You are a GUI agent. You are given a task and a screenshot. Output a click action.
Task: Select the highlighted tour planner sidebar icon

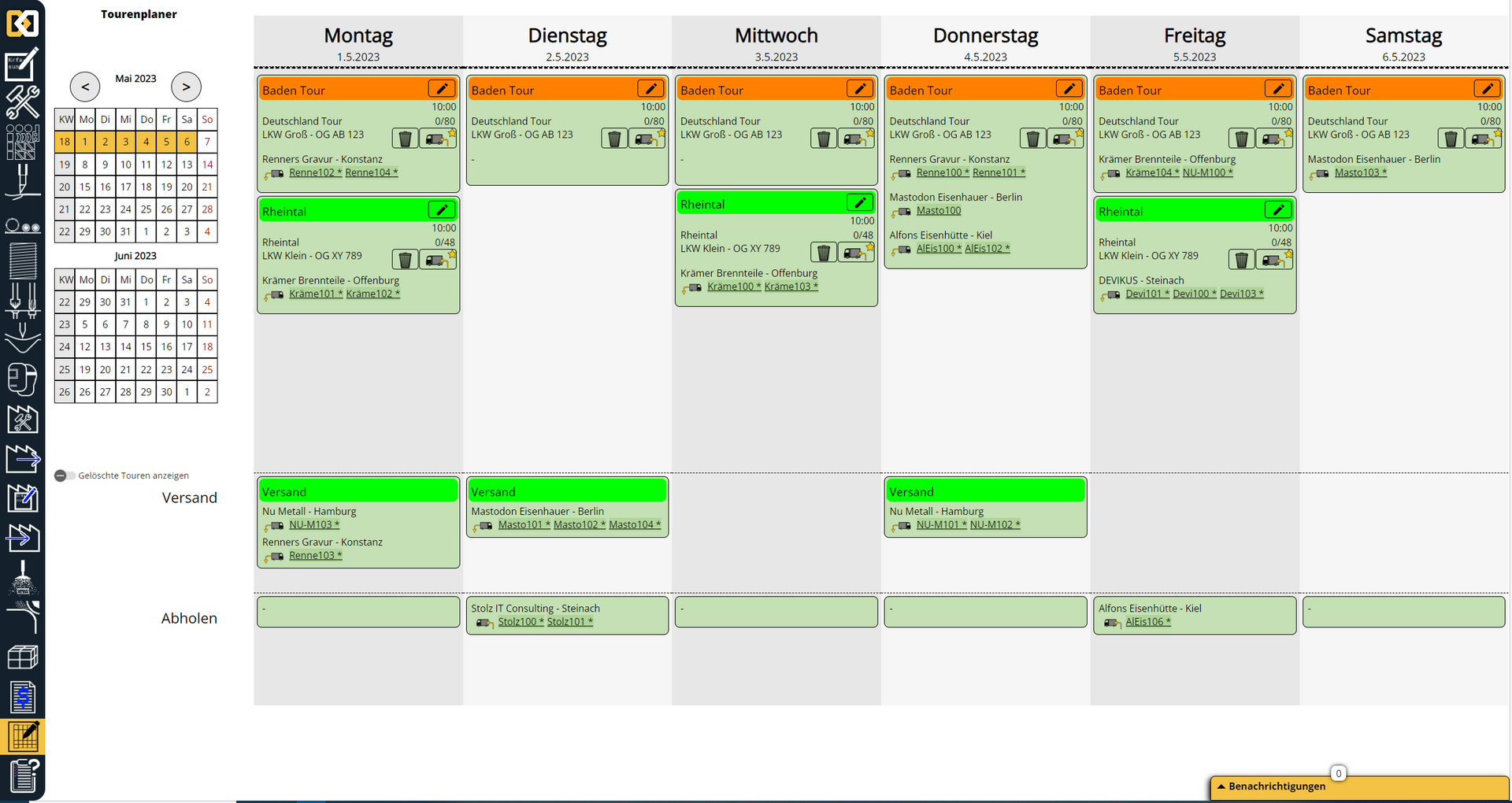point(23,736)
